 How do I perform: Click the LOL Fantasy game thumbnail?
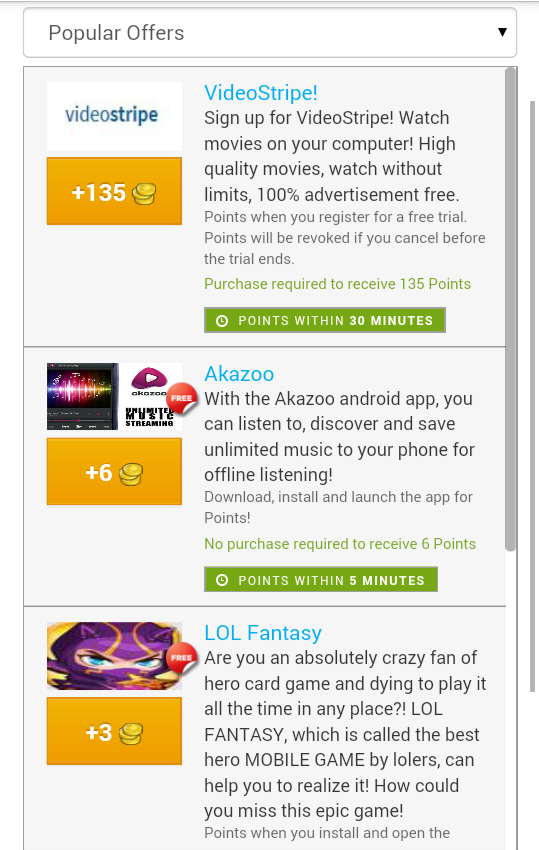114,656
